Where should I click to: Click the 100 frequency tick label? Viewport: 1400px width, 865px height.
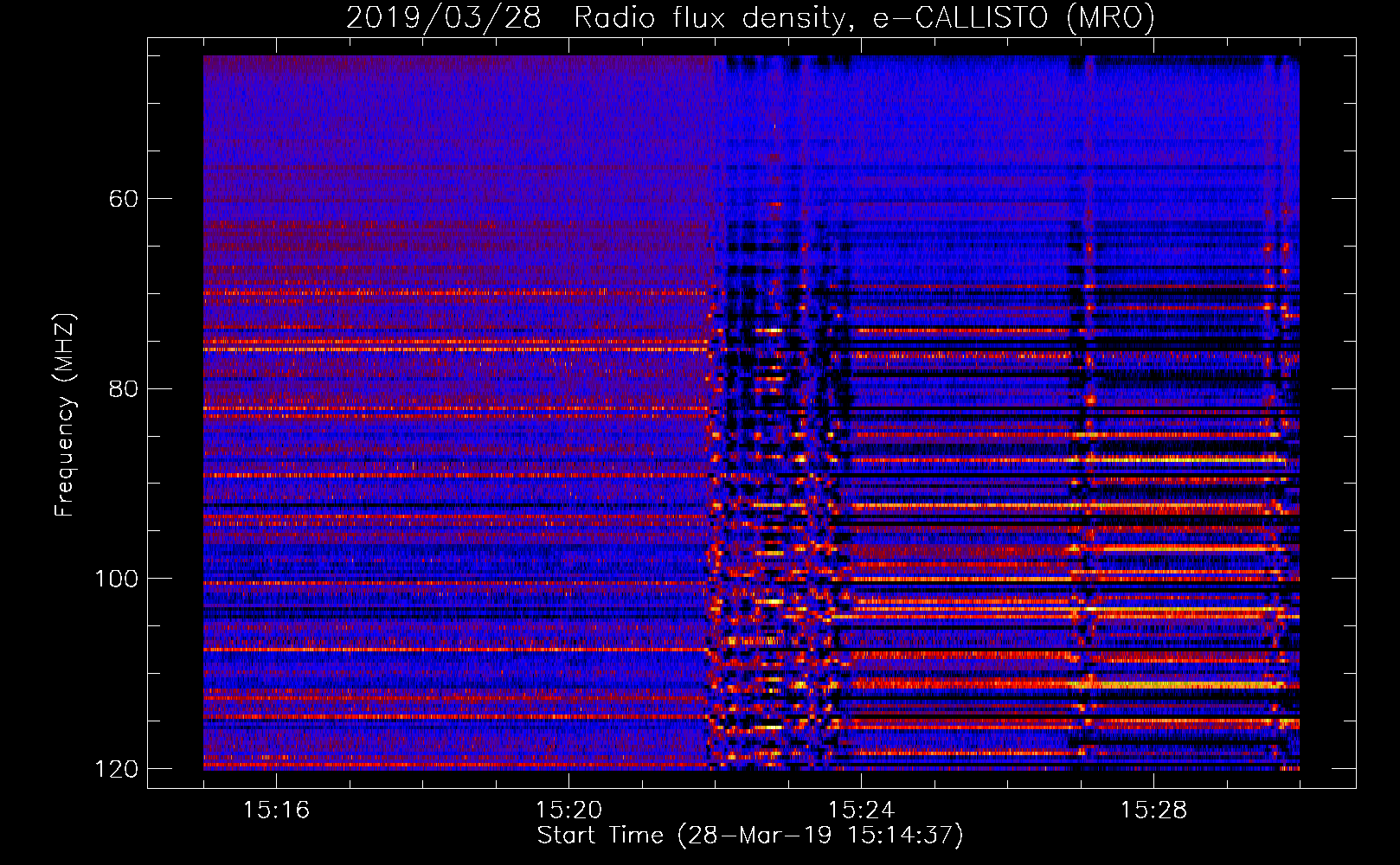pos(117,579)
